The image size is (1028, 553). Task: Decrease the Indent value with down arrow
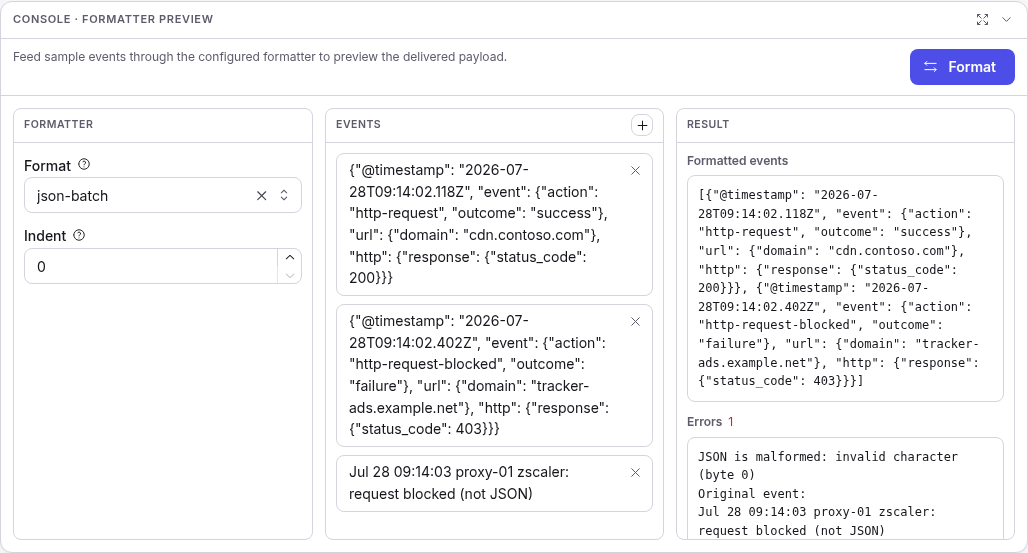(x=290, y=276)
